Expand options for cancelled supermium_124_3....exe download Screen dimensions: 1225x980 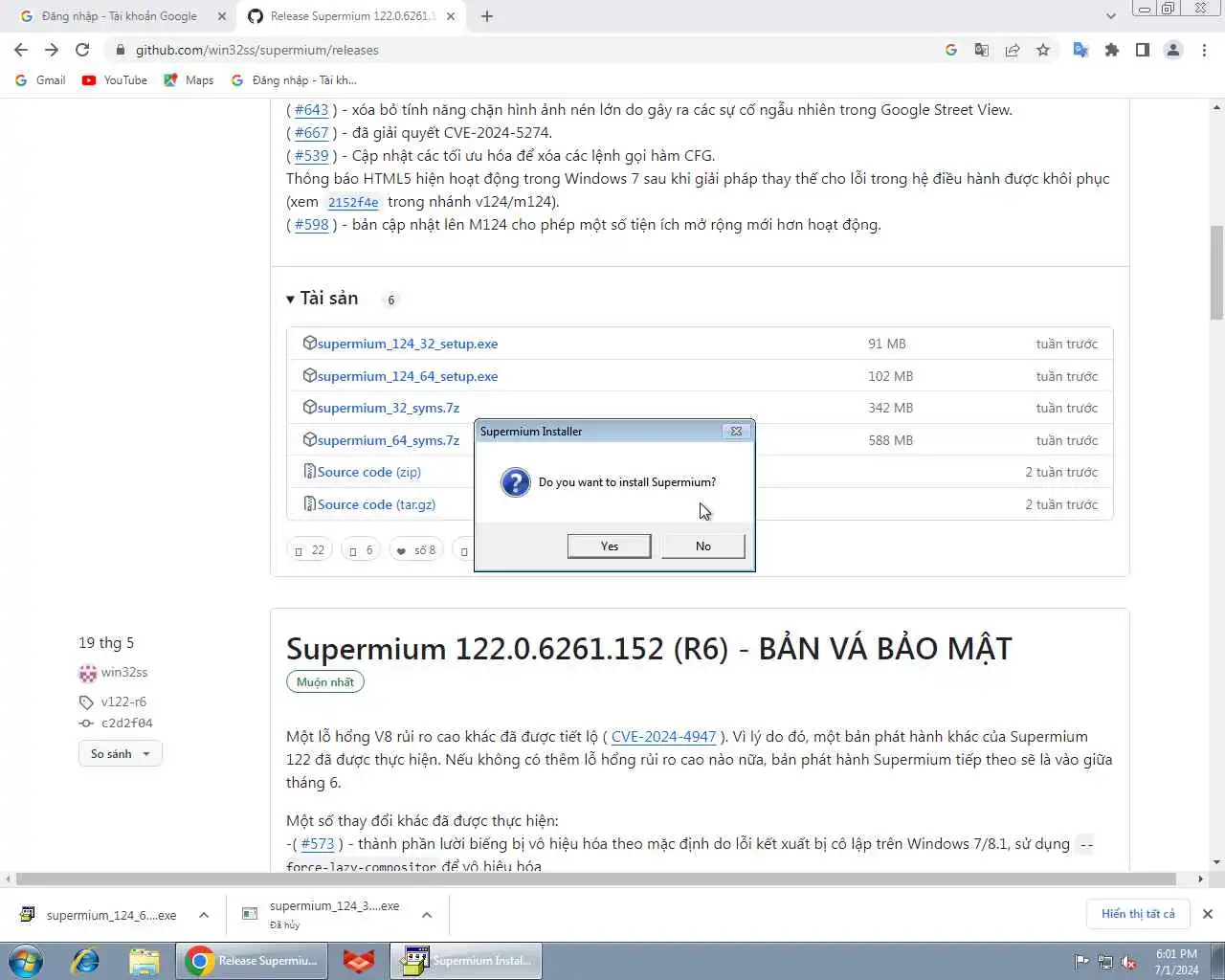coord(427,915)
